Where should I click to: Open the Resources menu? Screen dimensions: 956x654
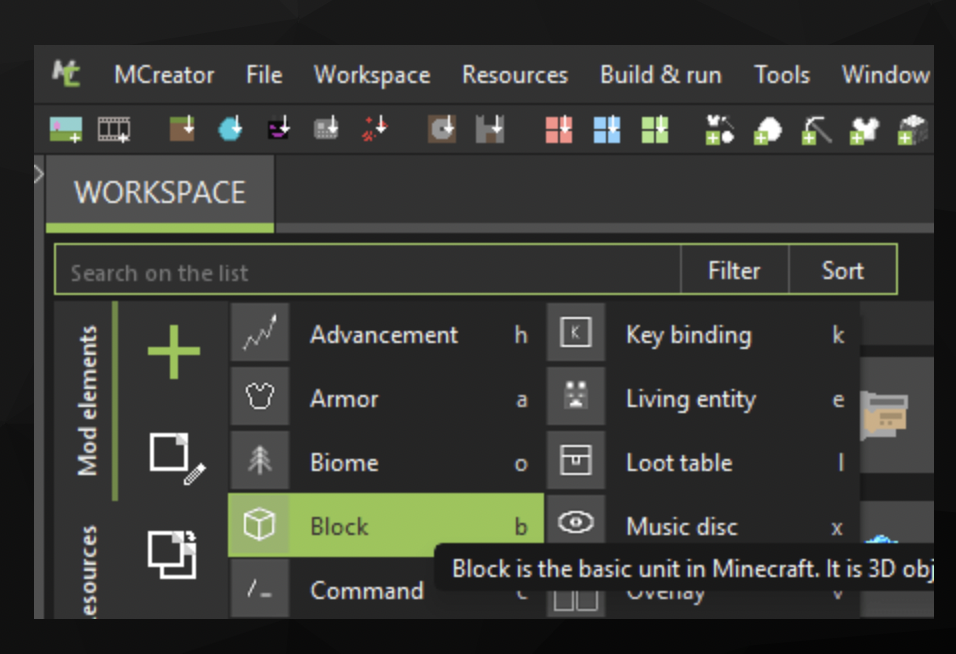click(515, 75)
